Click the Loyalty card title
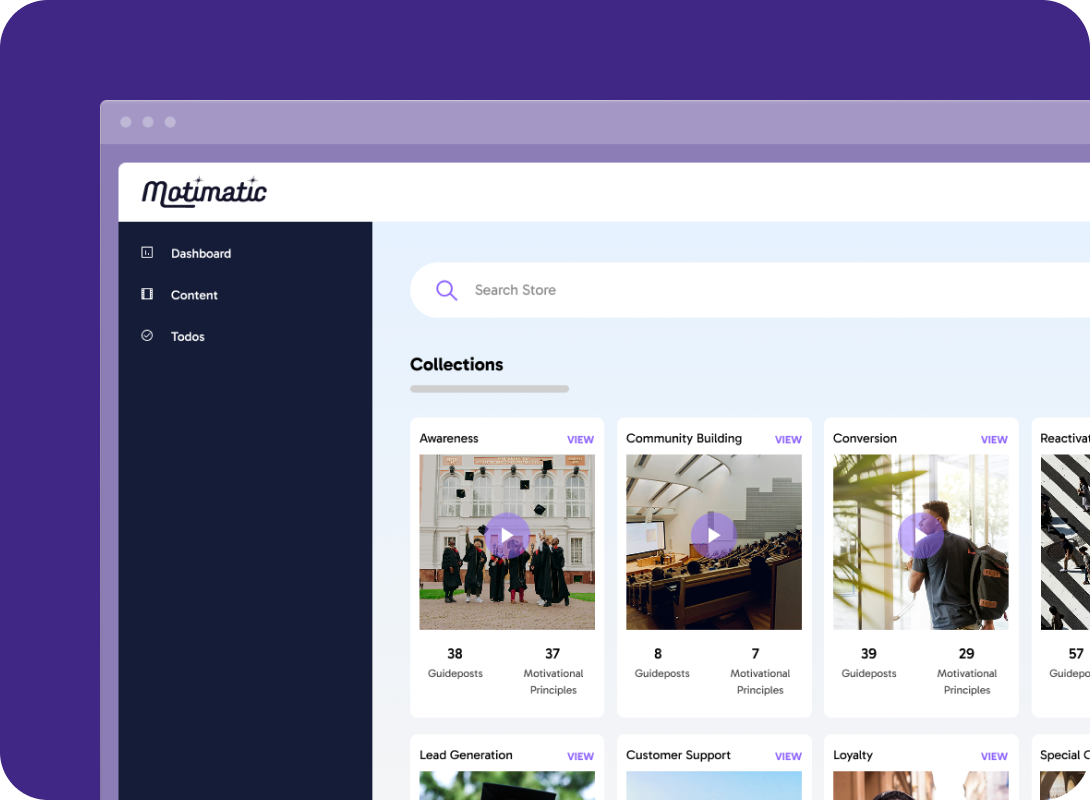1090x800 pixels. click(853, 756)
